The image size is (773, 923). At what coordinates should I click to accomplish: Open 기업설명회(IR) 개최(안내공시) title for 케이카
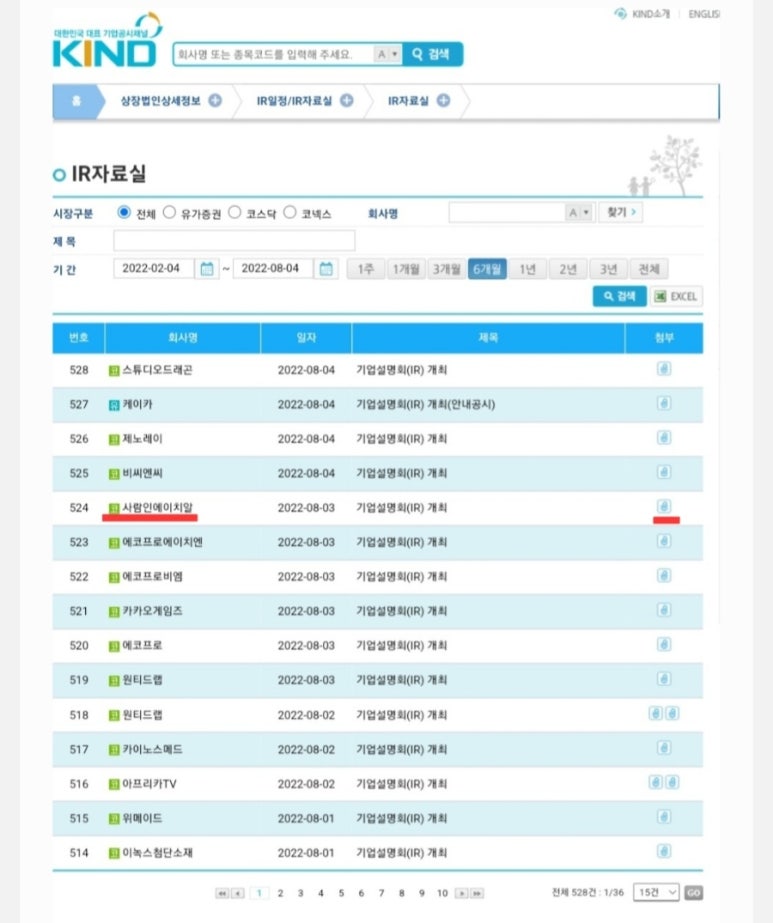click(x=426, y=404)
